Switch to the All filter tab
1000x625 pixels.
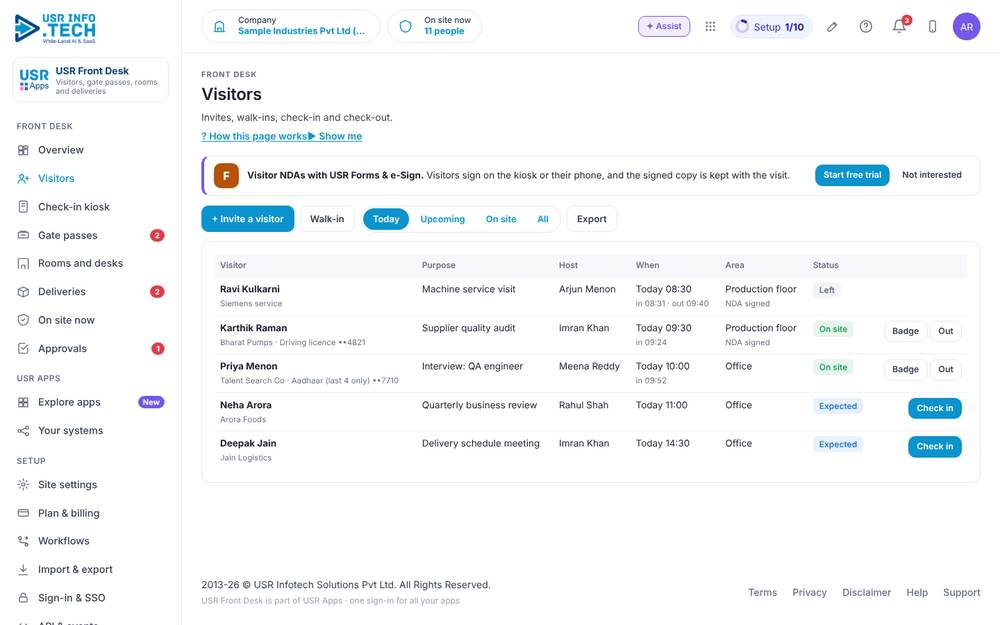(543, 219)
